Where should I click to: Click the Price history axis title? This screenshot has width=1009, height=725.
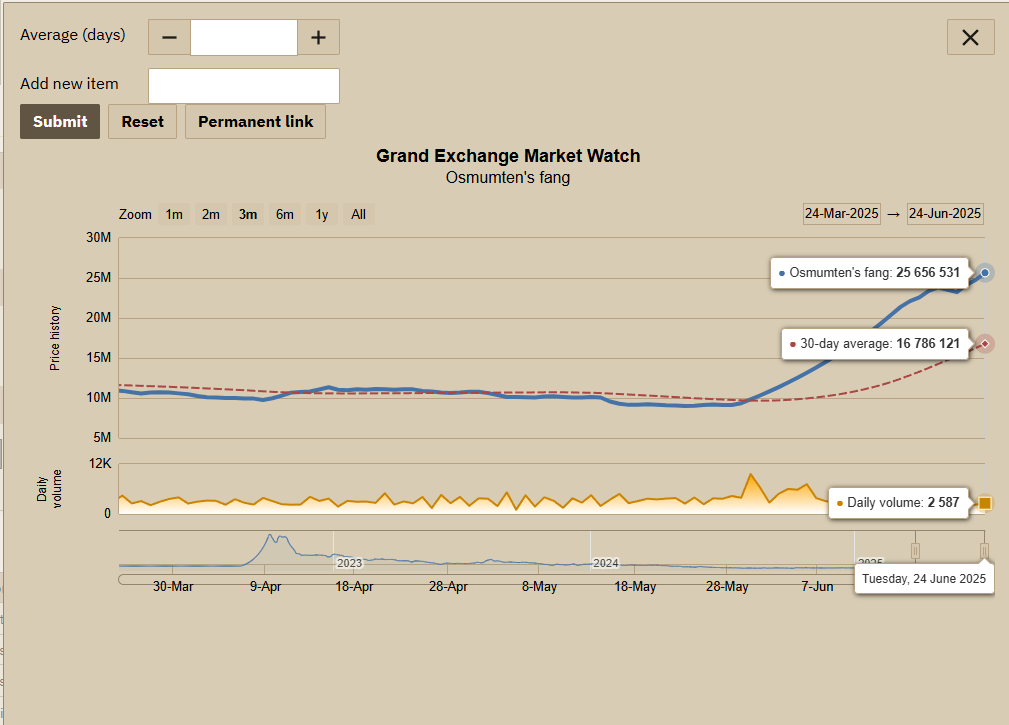[55, 338]
